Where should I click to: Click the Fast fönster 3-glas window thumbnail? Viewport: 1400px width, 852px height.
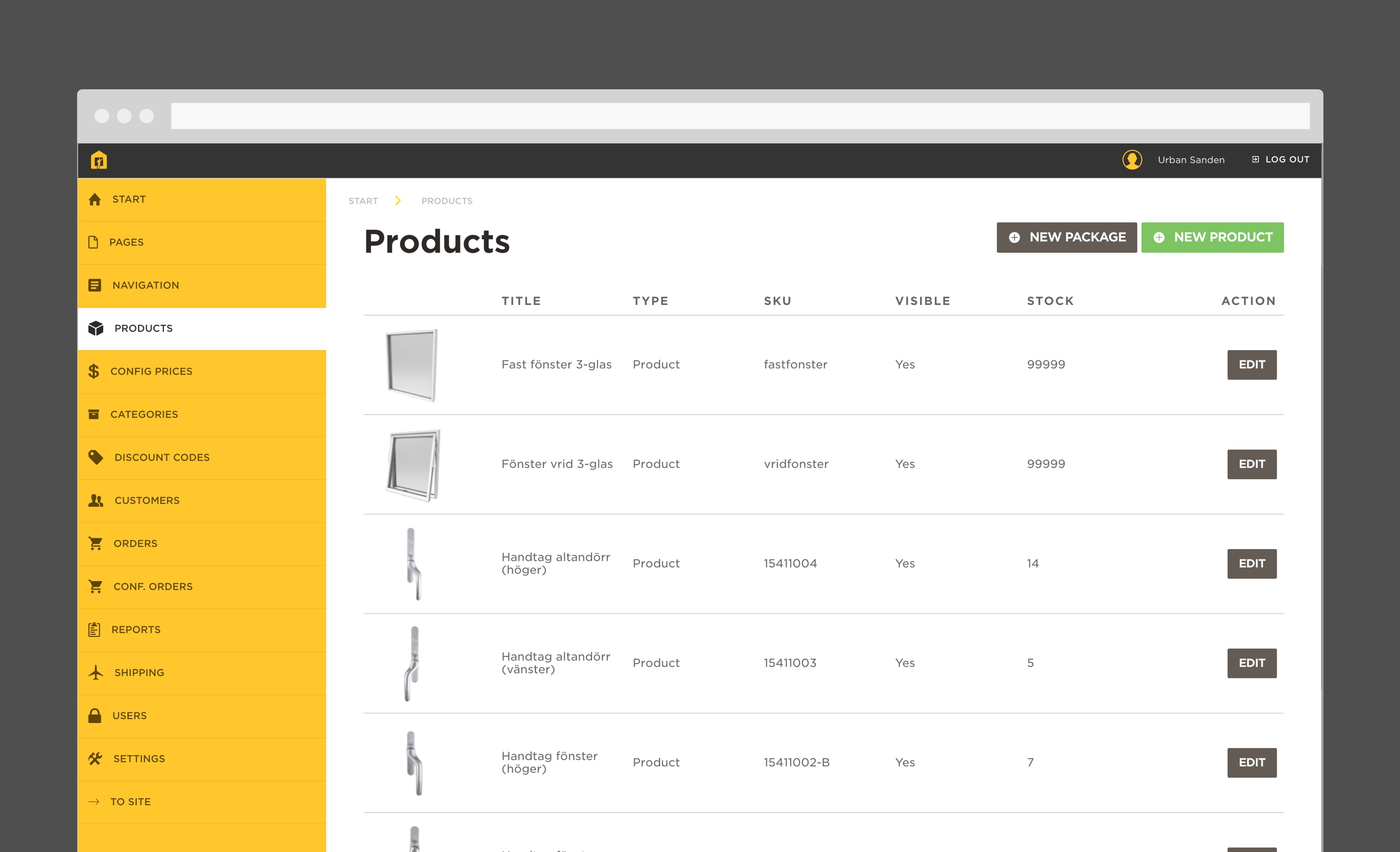[x=412, y=365]
